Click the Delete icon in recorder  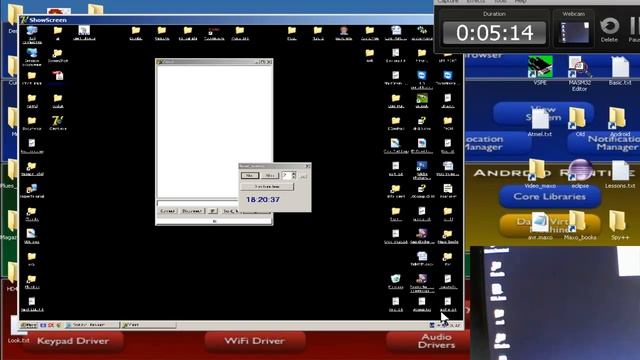(609, 29)
